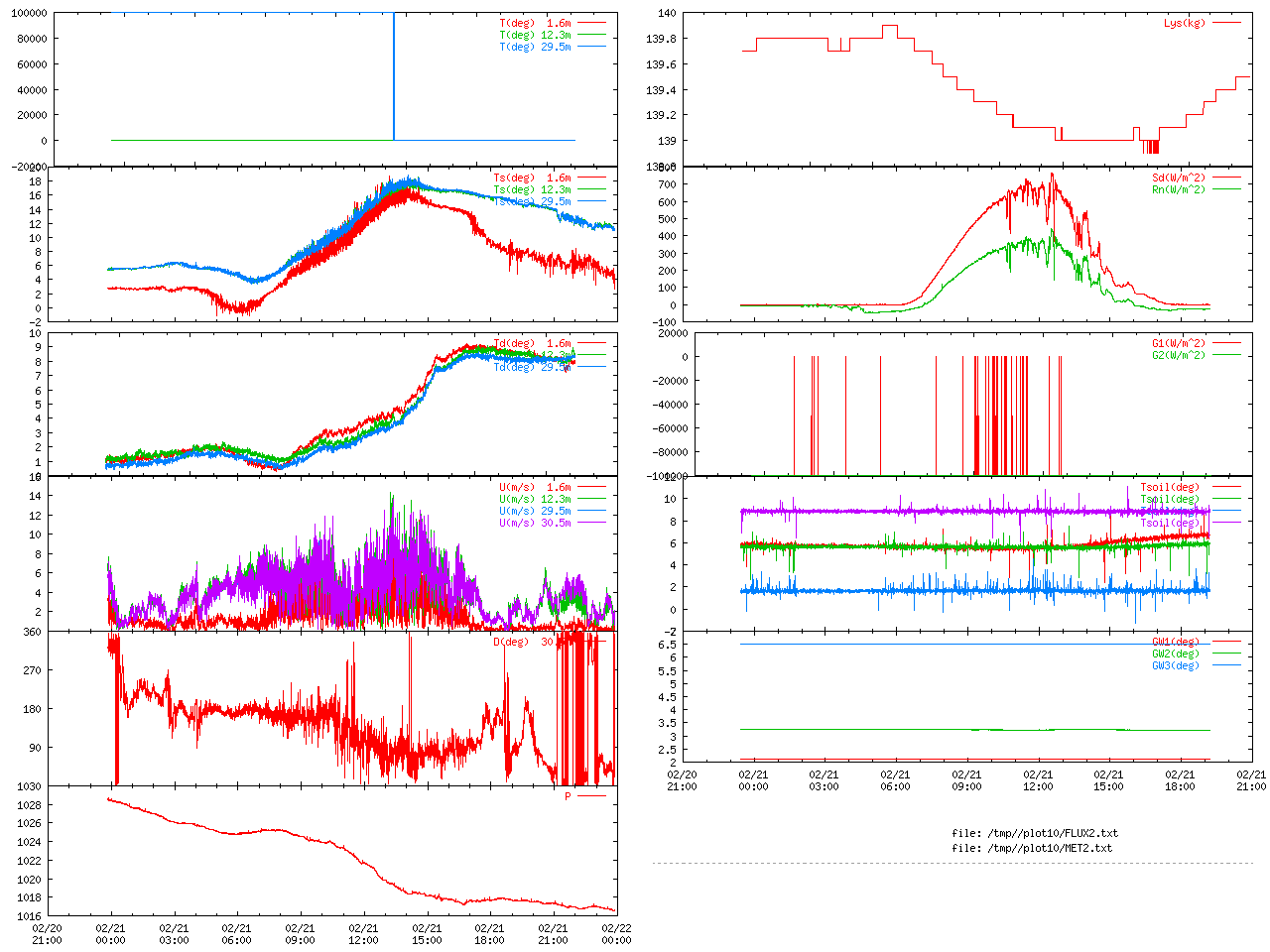The image size is (1270, 952).
Task: Click the 02/21 18:00 tick under right plots
Action: [x=1180, y=780]
